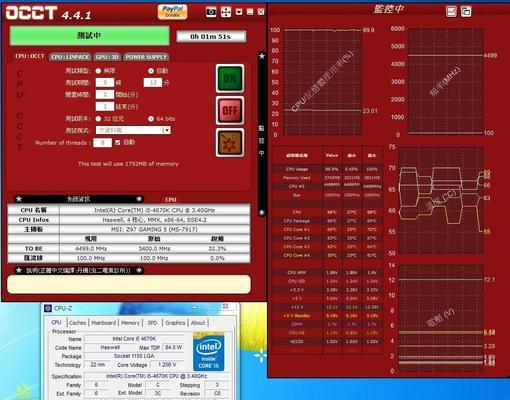Open options via the orange gear button

click(230, 143)
